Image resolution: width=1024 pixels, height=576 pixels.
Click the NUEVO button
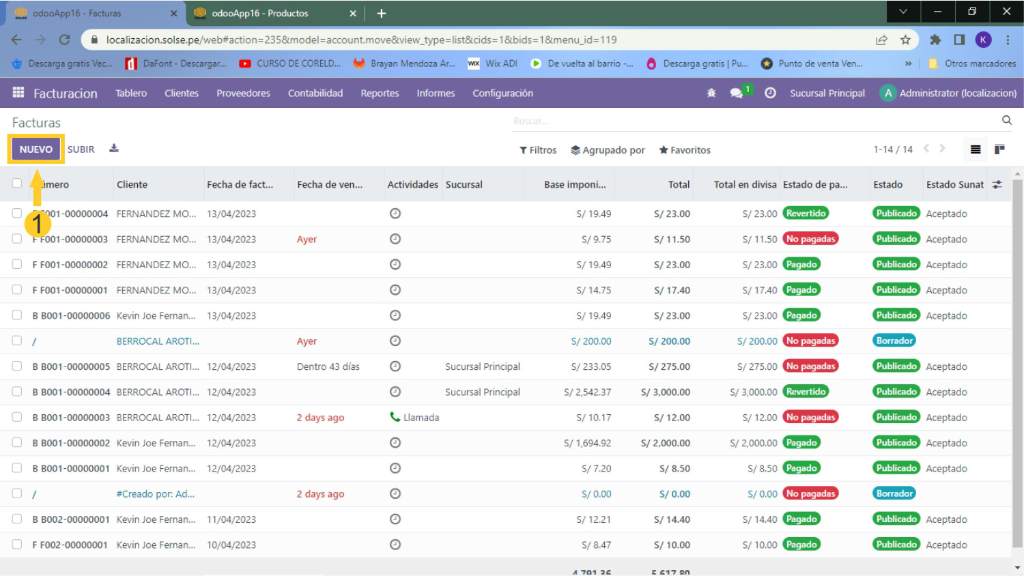click(x=36, y=149)
